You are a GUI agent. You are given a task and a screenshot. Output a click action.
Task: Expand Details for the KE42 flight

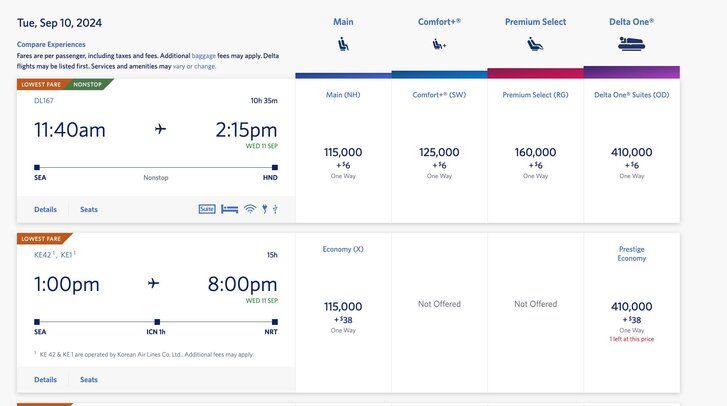(45, 380)
